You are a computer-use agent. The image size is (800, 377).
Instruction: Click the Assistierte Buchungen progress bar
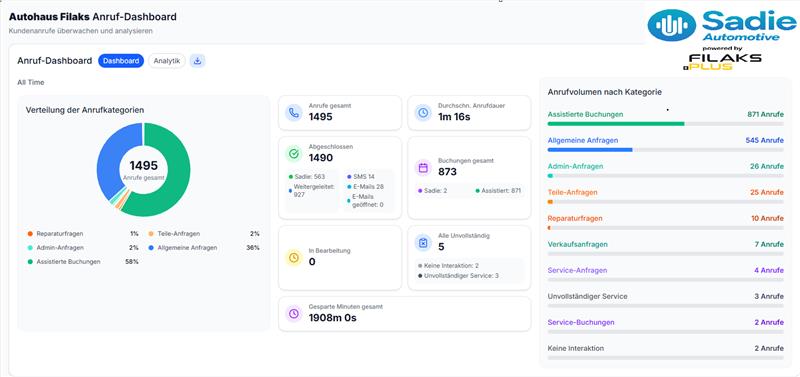pyautogui.click(x=665, y=123)
